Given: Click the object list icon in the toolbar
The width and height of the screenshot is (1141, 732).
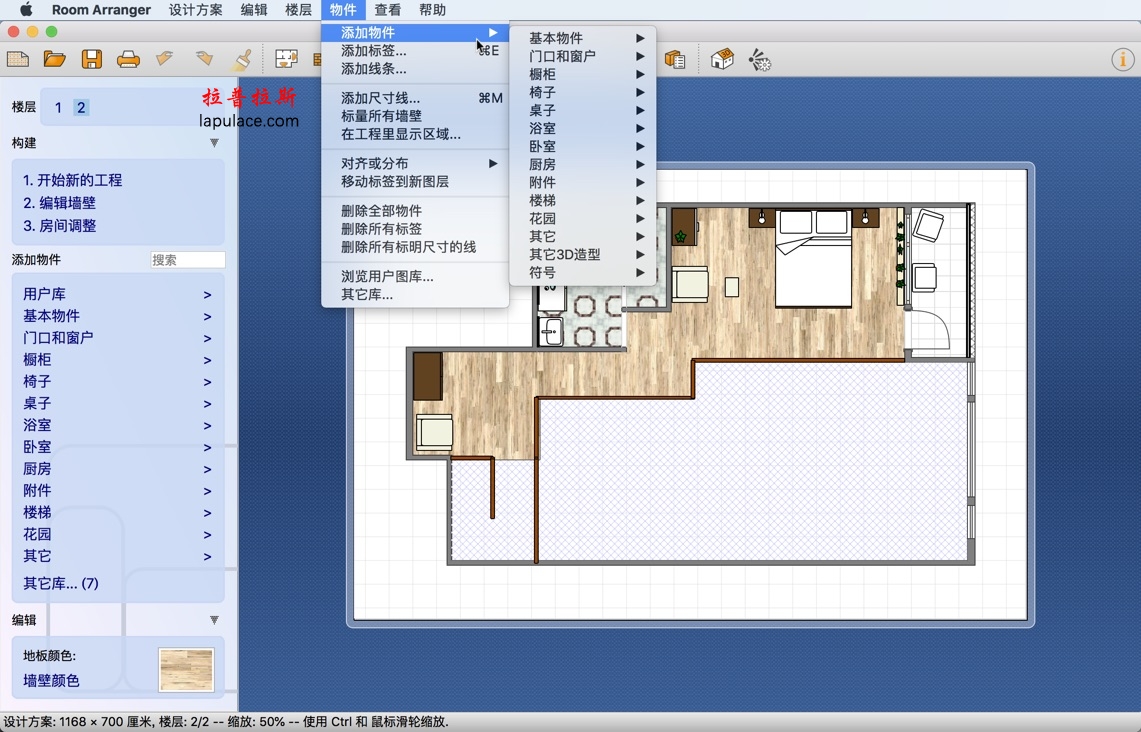Looking at the screenshot, I should click(x=675, y=60).
